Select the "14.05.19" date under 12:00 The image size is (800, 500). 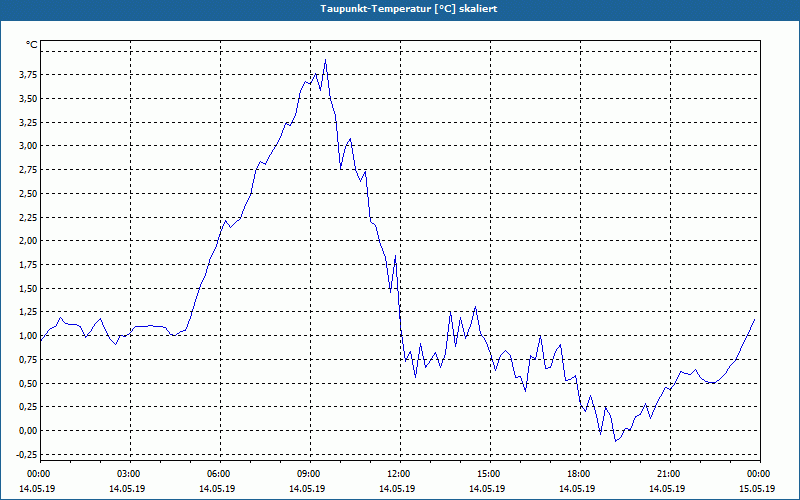(397, 488)
